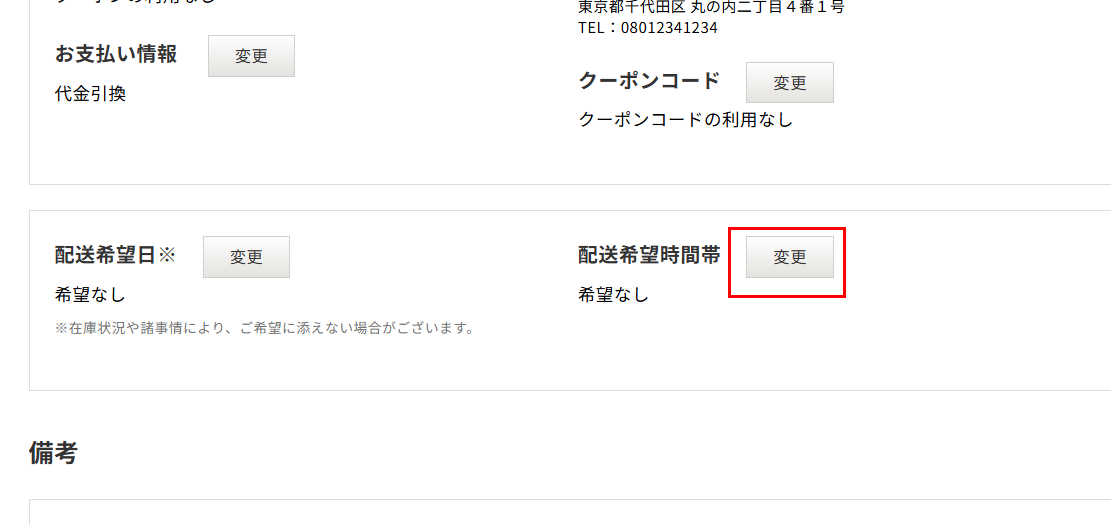
Task: Open 変更 for 配送希望日
Action: click(x=246, y=257)
